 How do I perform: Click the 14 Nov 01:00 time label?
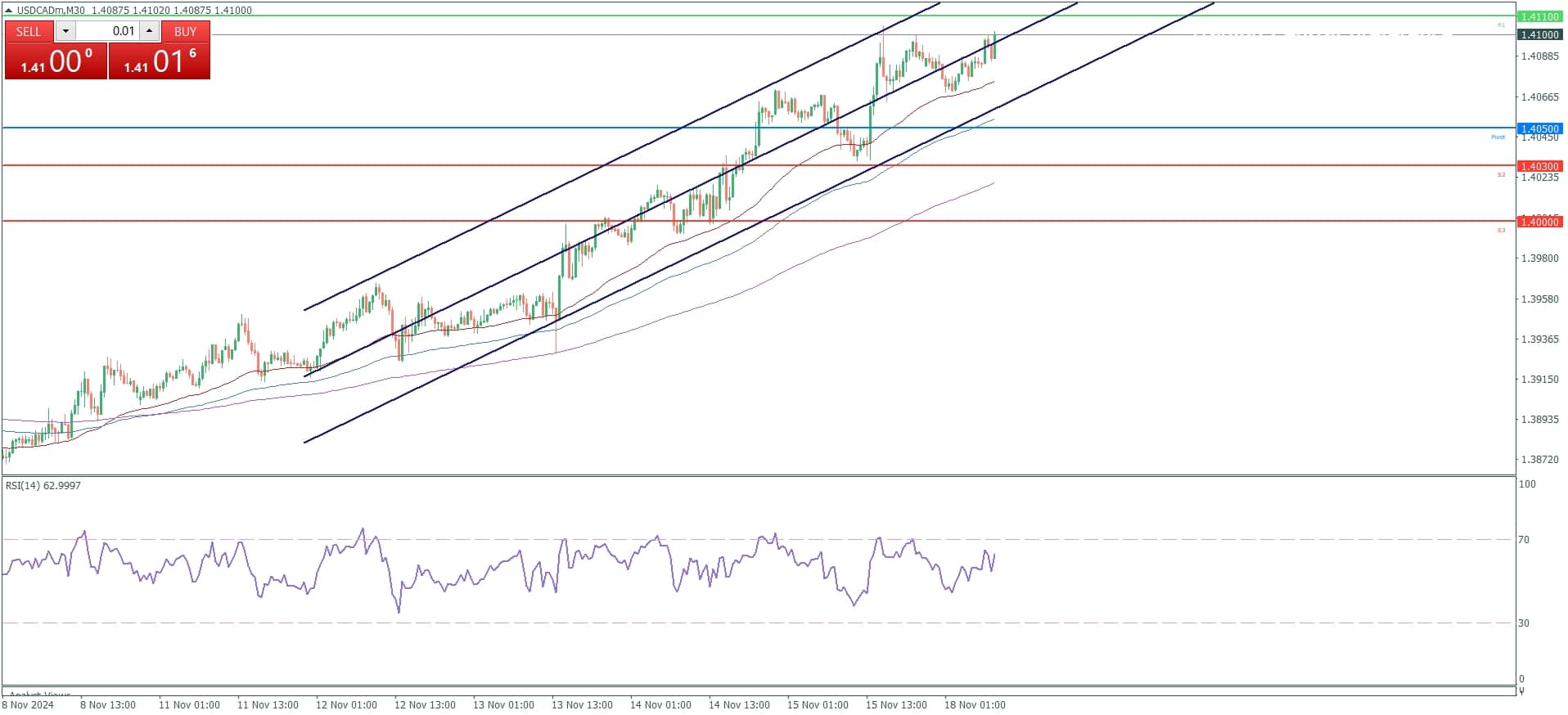click(x=660, y=704)
